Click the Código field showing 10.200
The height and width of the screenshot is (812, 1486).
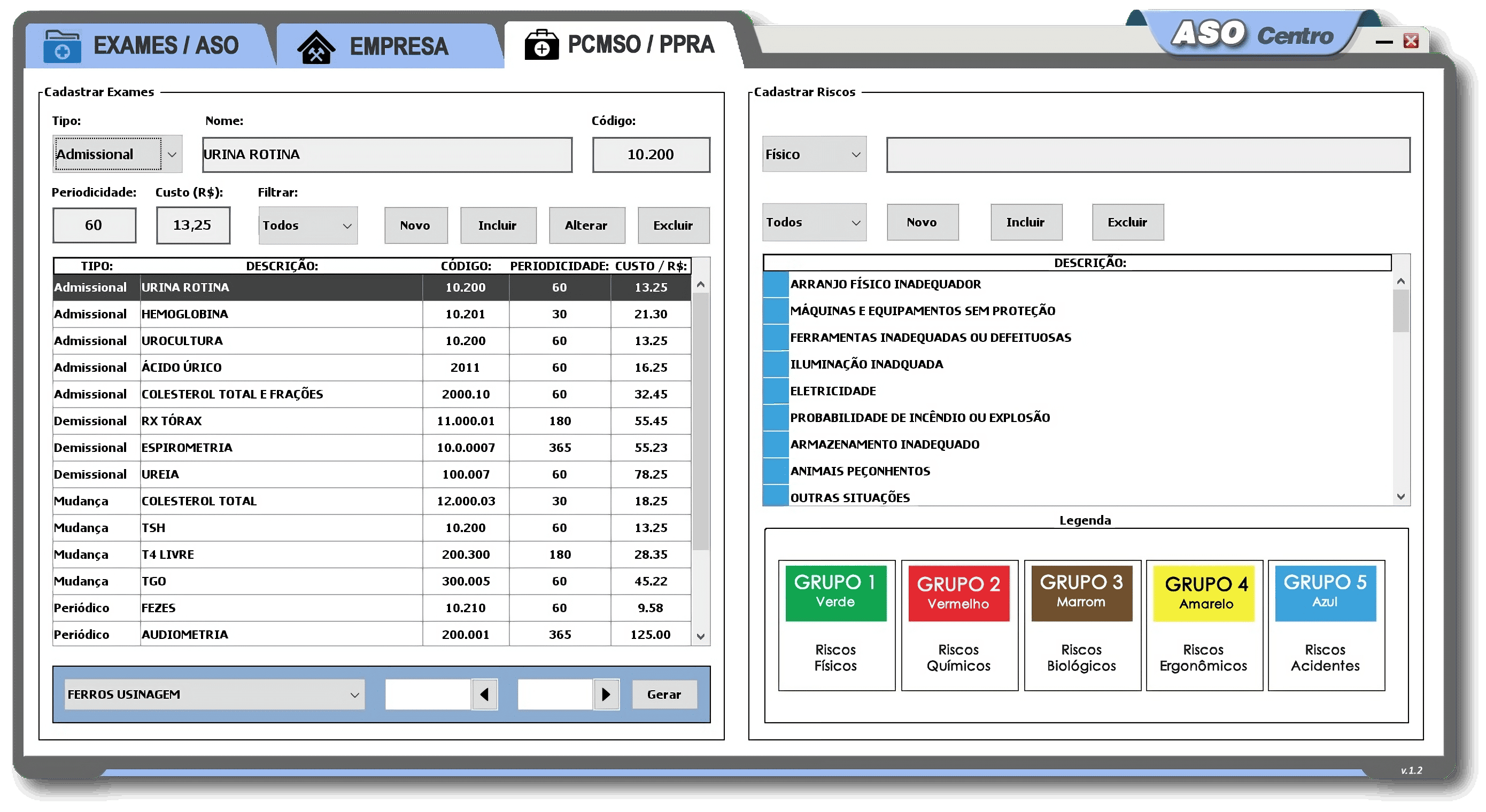651,154
